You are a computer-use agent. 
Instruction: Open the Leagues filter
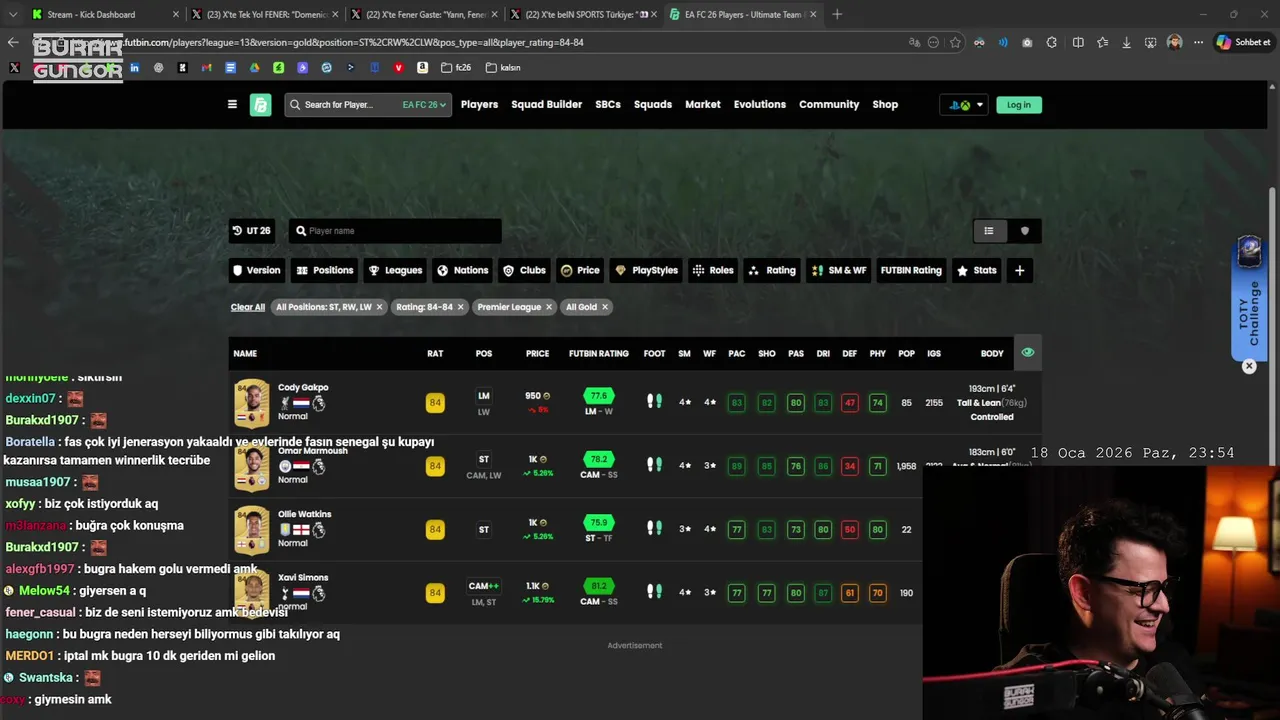coord(396,270)
